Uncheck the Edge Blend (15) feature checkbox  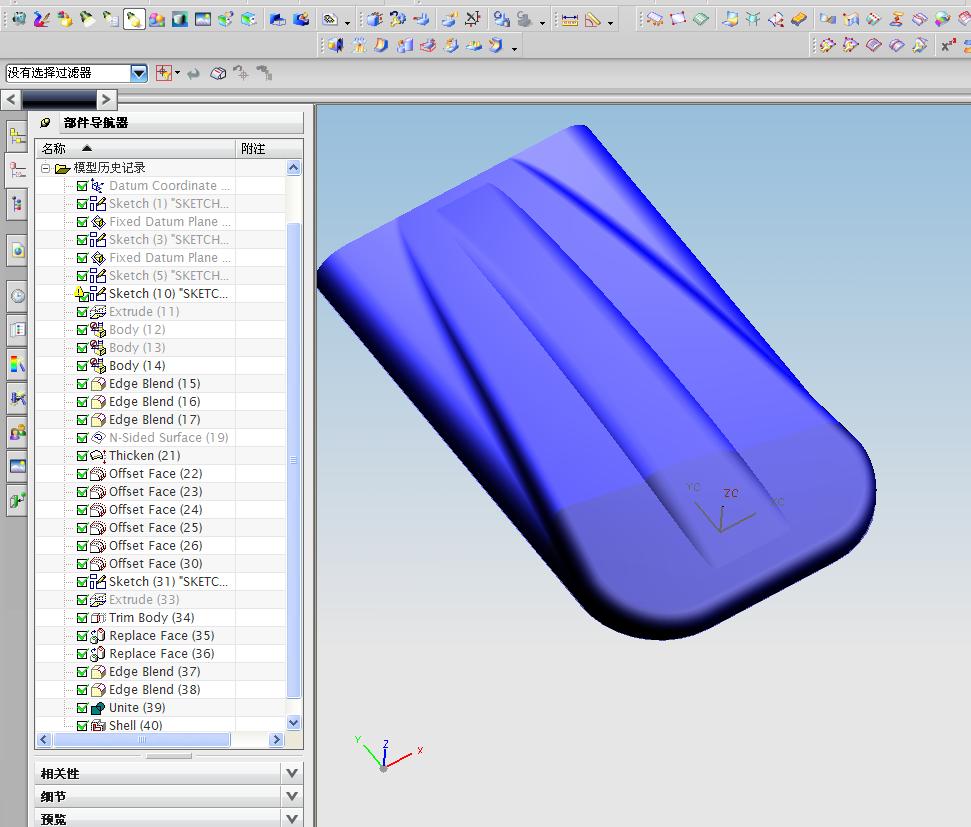click(82, 384)
